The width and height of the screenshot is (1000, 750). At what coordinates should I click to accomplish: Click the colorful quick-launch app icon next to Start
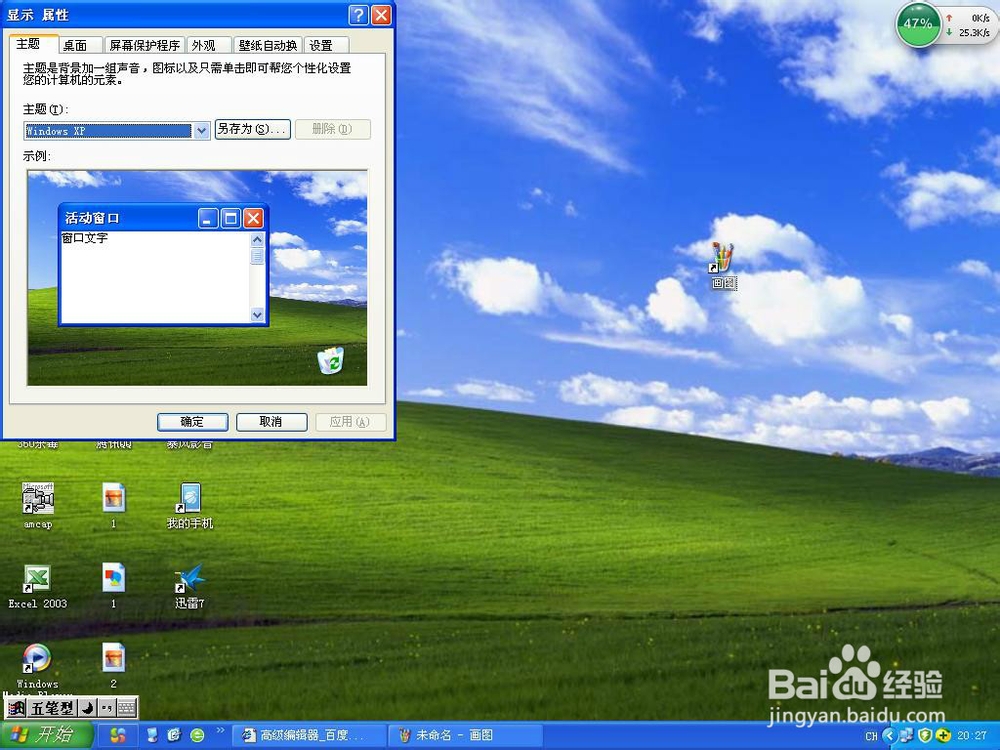click(x=118, y=735)
